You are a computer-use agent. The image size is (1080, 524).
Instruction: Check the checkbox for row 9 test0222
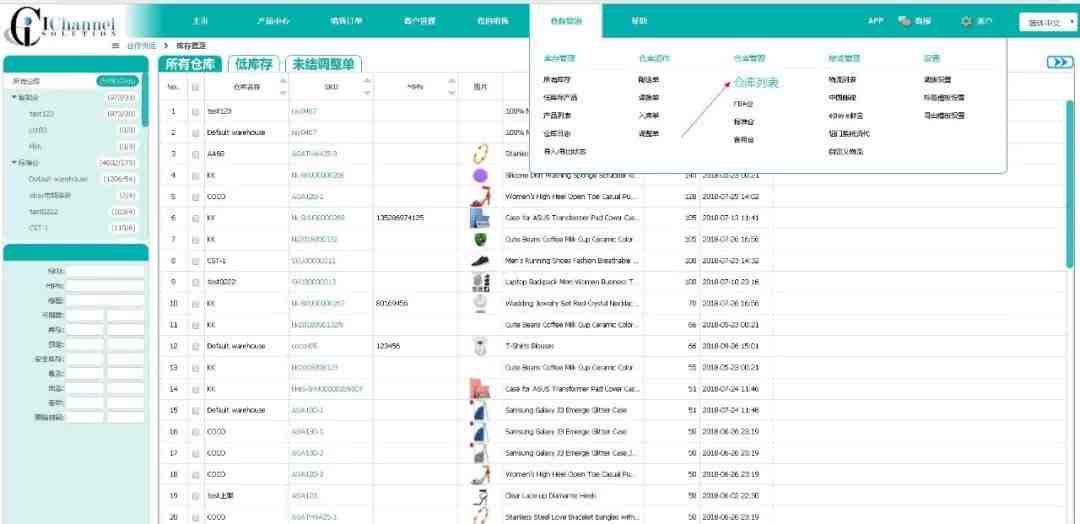pos(196,282)
